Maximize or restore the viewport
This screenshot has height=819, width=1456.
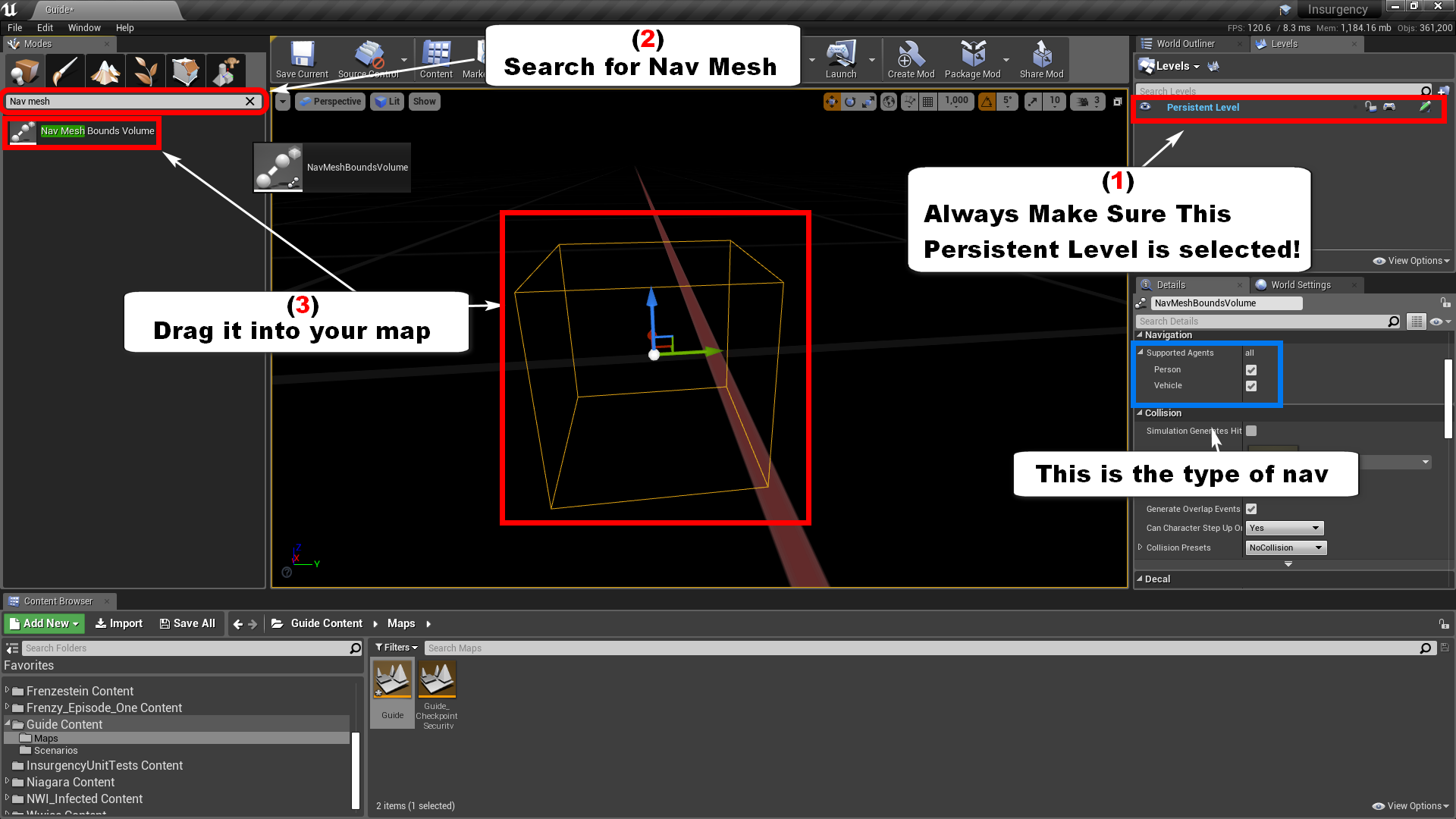tap(1117, 102)
